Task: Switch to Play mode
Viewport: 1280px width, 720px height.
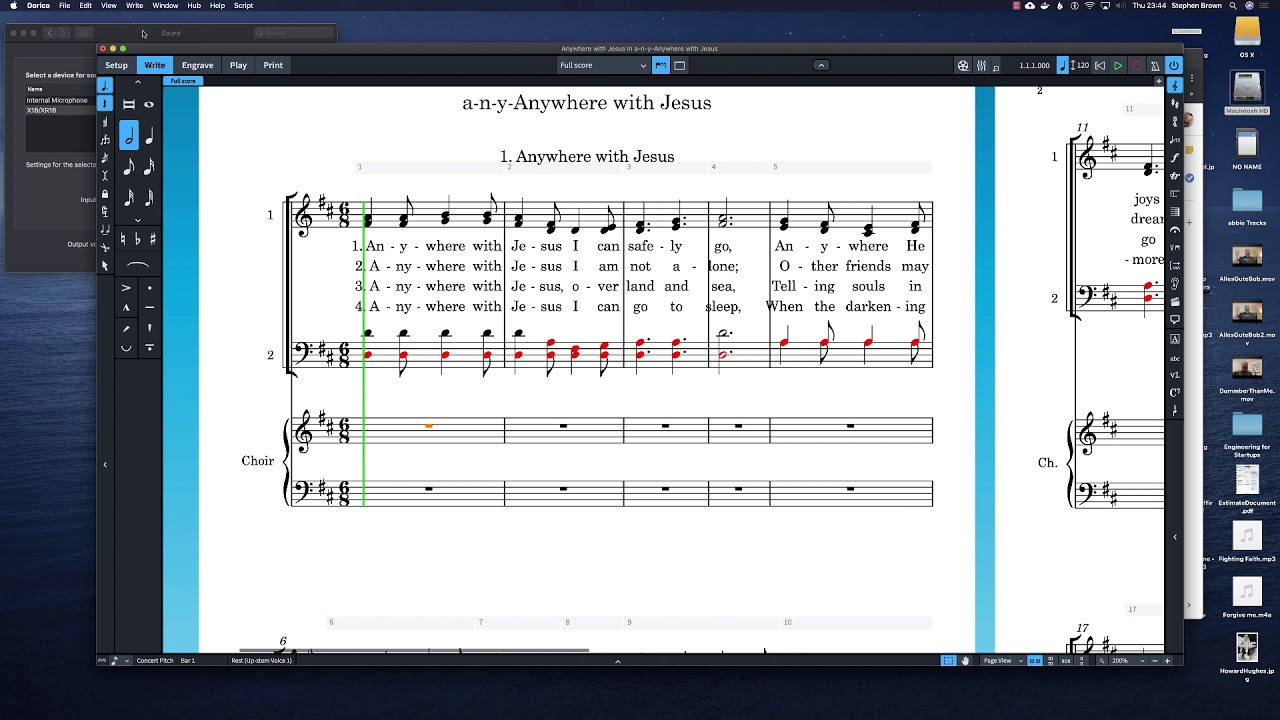Action: pyautogui.click(x=238, y=65)
